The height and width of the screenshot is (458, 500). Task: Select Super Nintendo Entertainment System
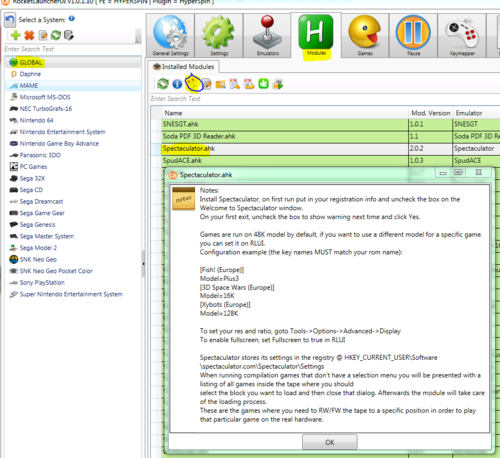tap(73, 294)
